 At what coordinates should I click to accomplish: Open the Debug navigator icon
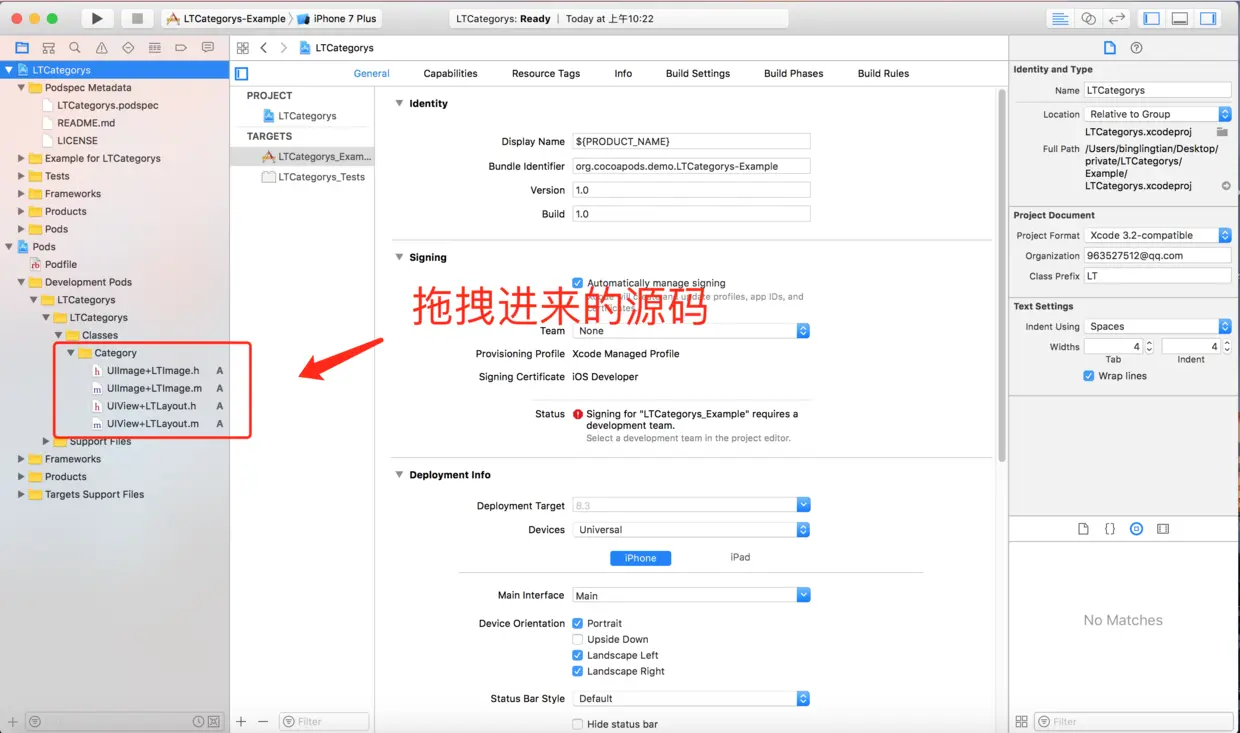point(154,48)
